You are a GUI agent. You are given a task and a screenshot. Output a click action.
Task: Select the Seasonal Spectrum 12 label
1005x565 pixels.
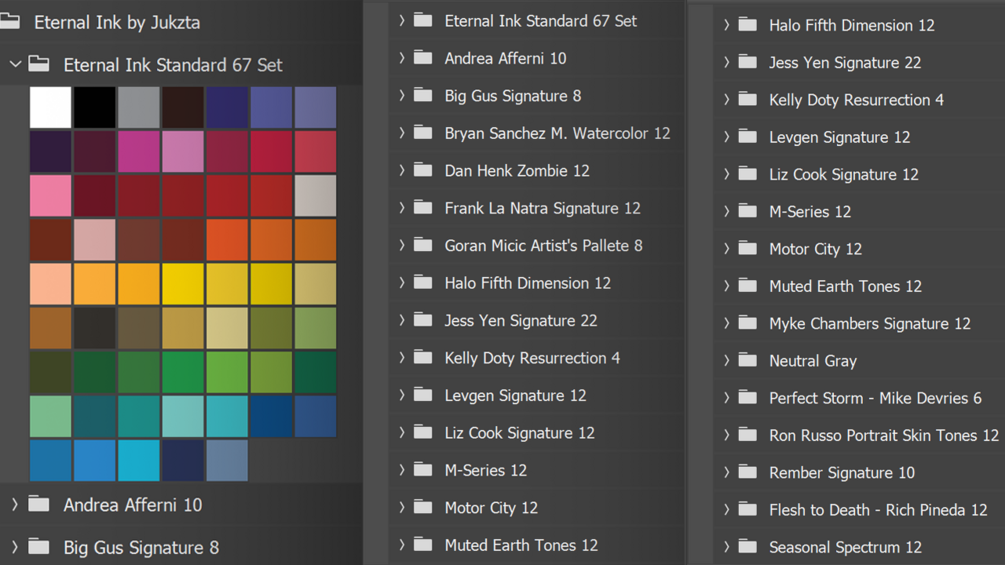click(845, 546)
